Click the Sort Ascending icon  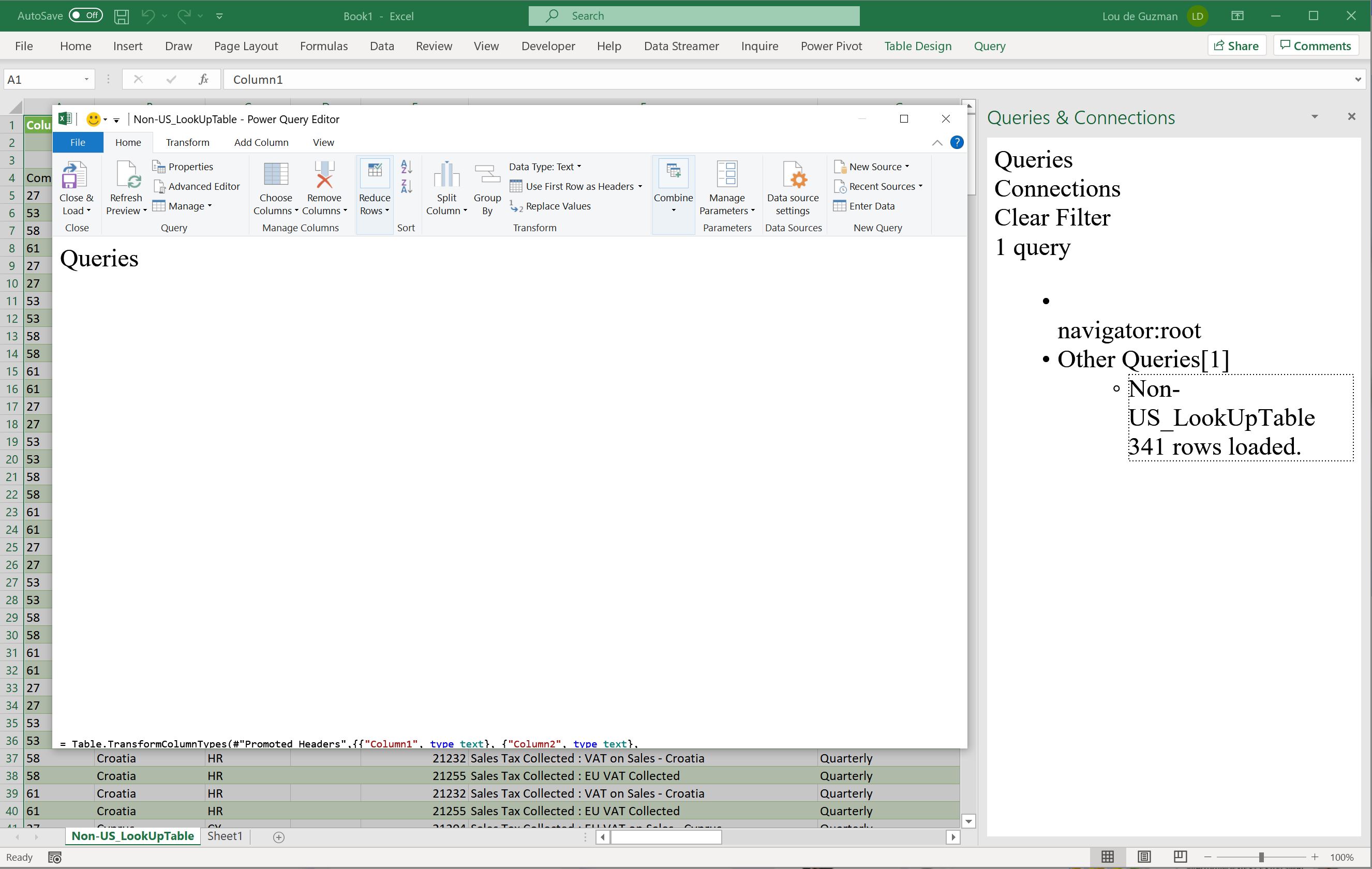tap(406, 167)
